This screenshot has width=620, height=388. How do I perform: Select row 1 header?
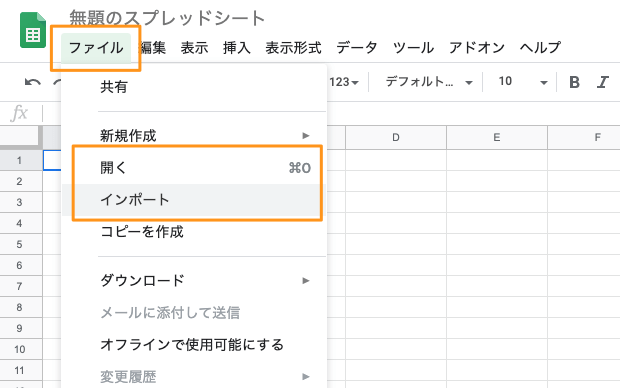pos(21,160)
